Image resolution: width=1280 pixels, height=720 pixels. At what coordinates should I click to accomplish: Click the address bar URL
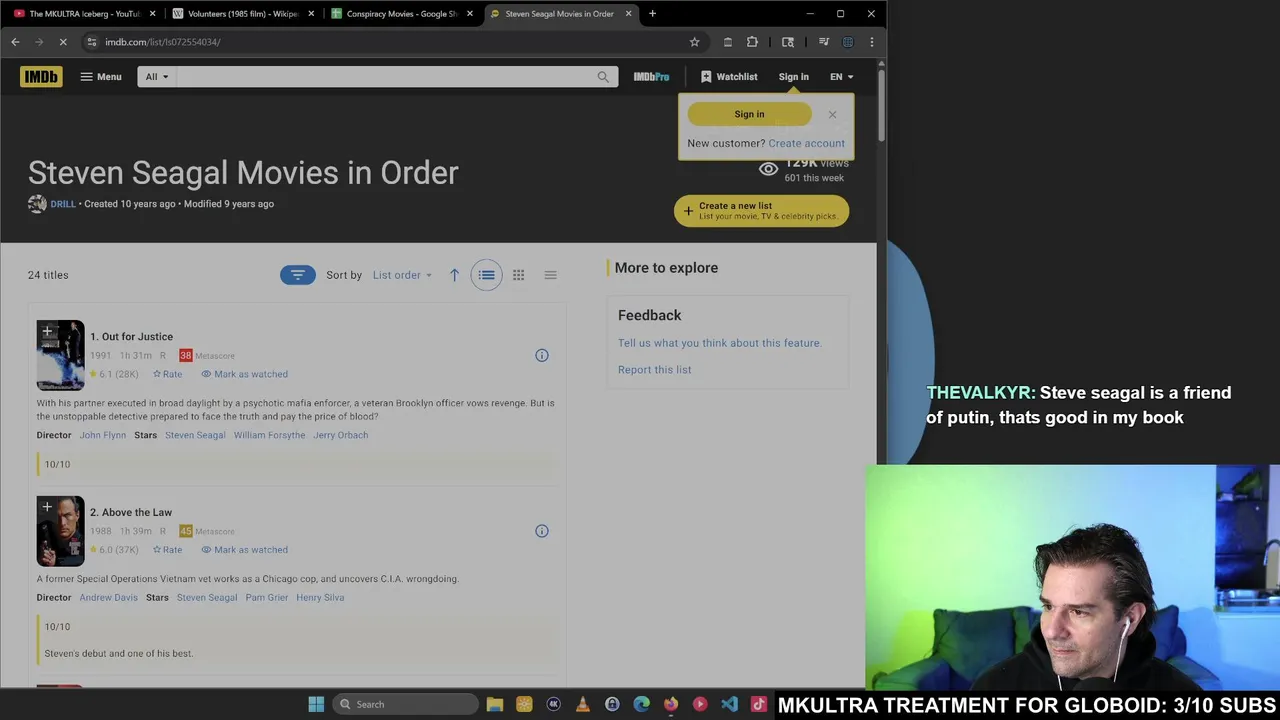pos(163,42)
